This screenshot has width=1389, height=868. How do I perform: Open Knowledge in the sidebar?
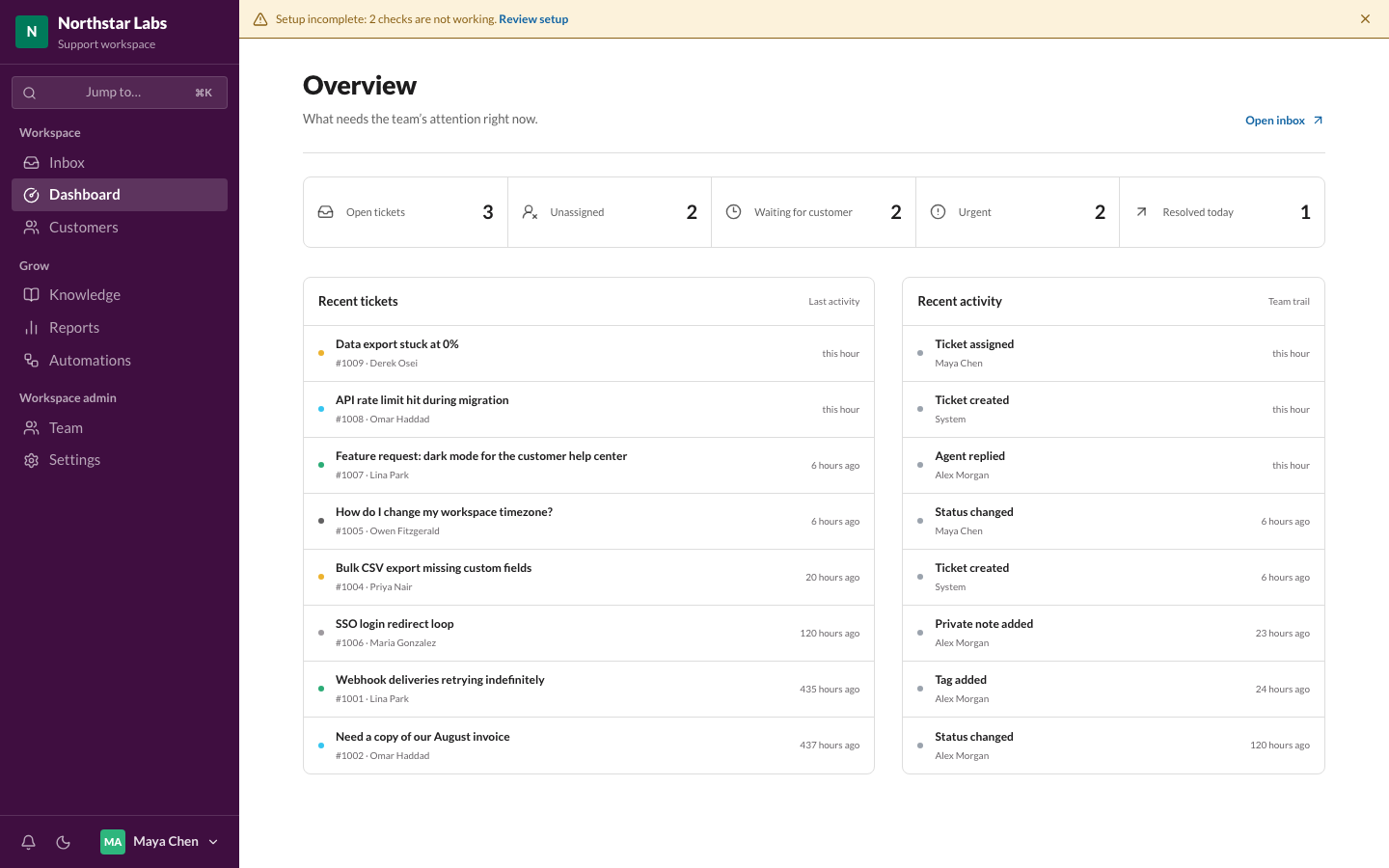tap(120, 295)
